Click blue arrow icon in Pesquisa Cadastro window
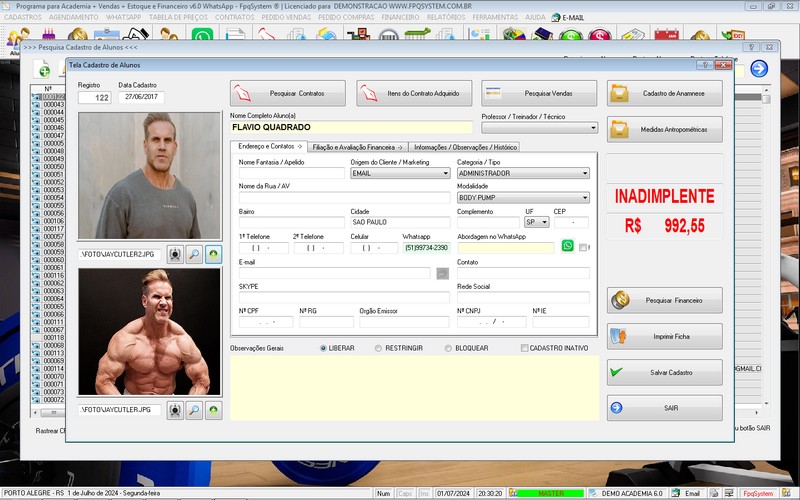The width and height of the screenshot is (800, 500). pyautogui.click(x=759, y=68)
